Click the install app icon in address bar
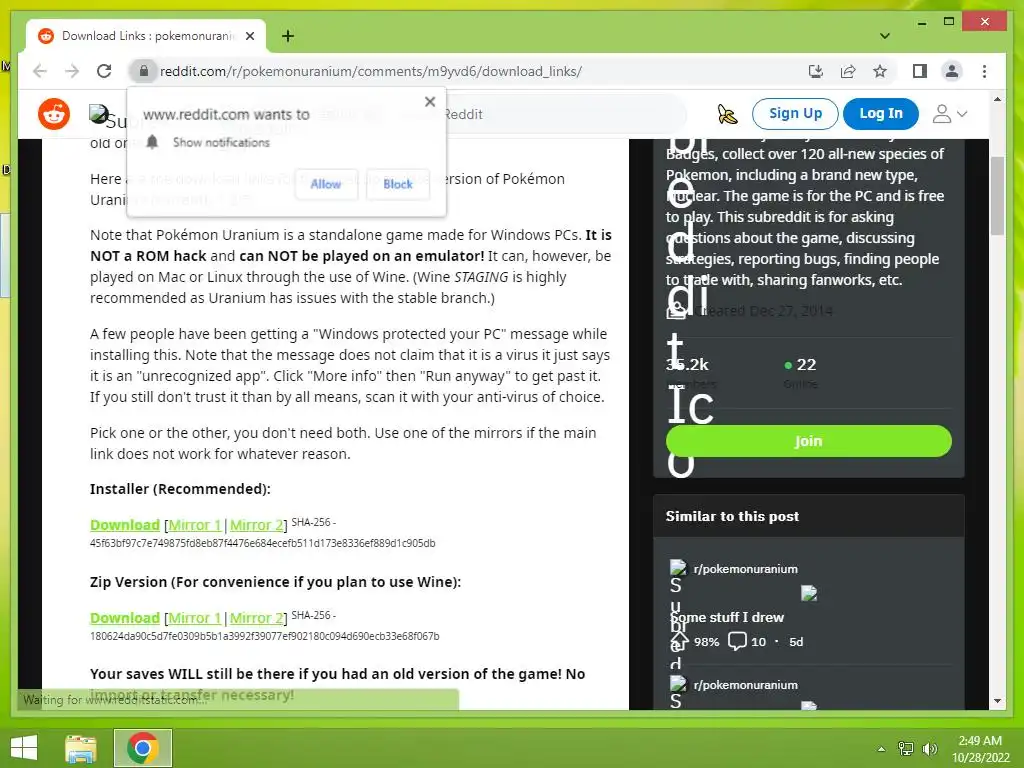 tap(816, 71)
